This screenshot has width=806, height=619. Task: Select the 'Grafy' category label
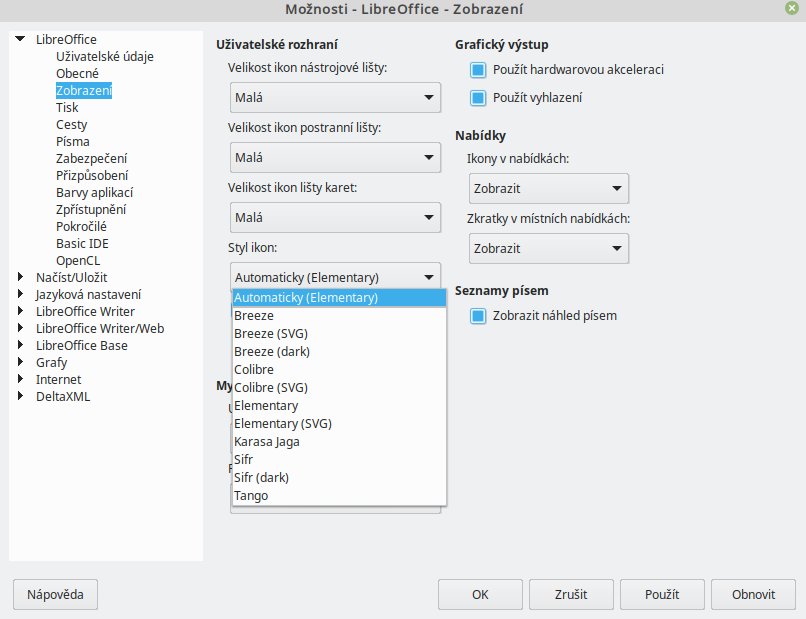51,362
